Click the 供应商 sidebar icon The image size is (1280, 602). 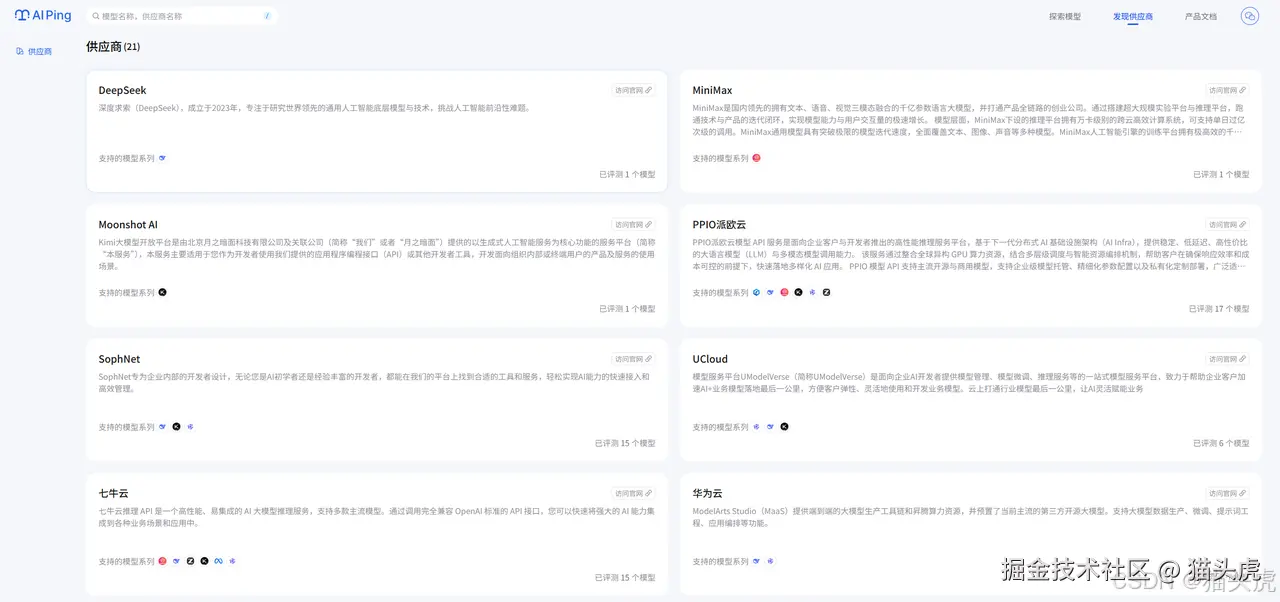(20, 51)
